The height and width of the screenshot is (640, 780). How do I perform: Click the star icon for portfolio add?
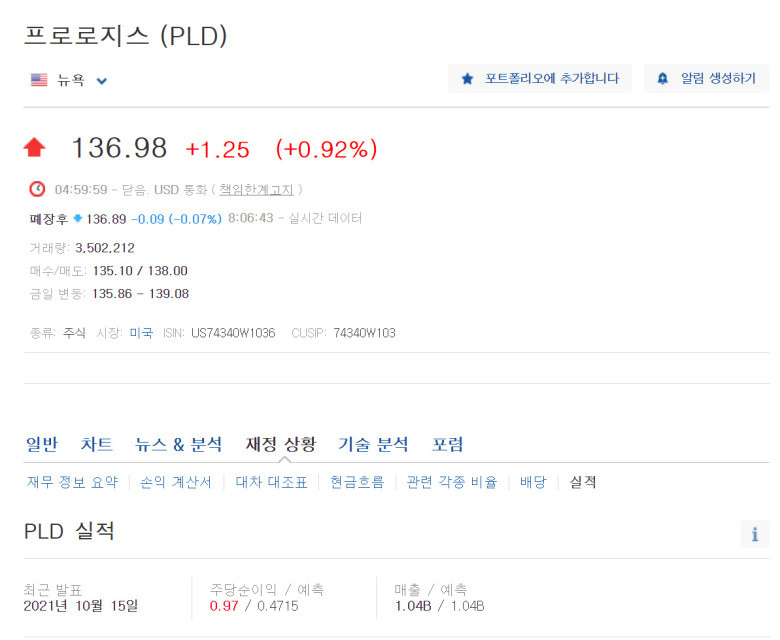pos(467,79)
